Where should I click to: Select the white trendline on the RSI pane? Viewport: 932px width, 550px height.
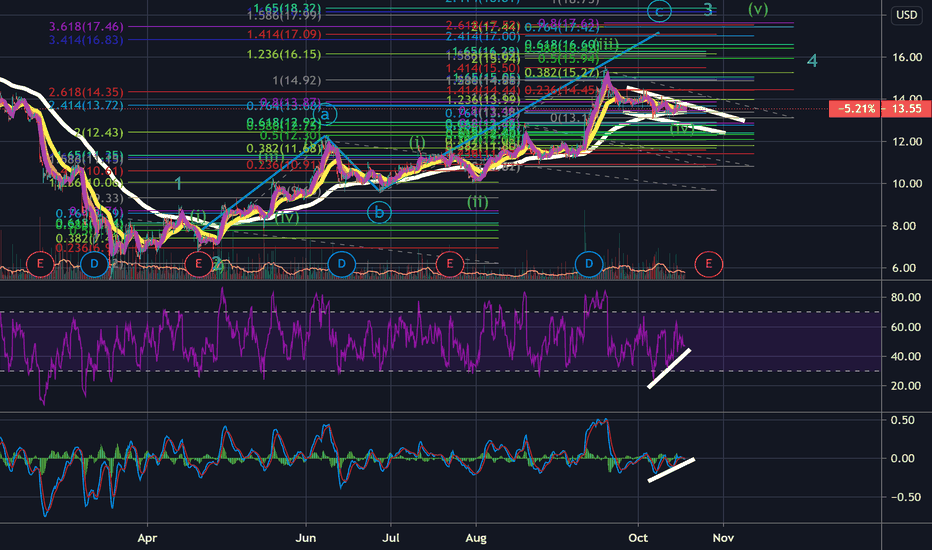tap(669, 369)
